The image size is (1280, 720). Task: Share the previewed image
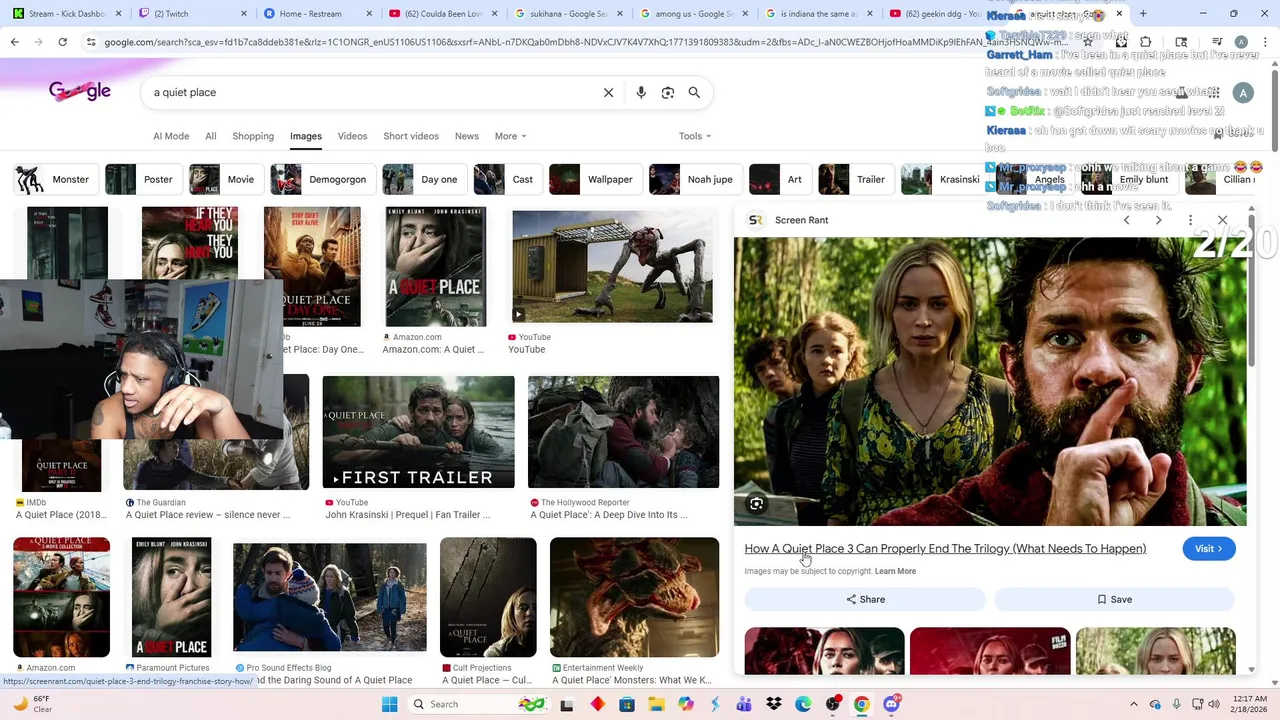pos(865,599)
